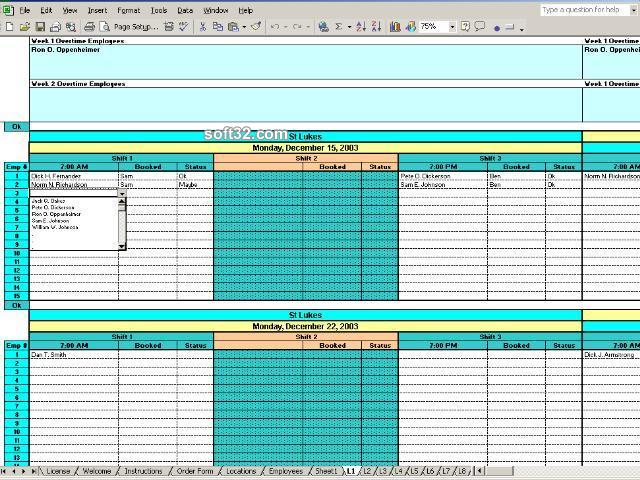Open the View menu
Image resolution: width=640 pixels, height=480 pixels.
(x=70, y=11)
